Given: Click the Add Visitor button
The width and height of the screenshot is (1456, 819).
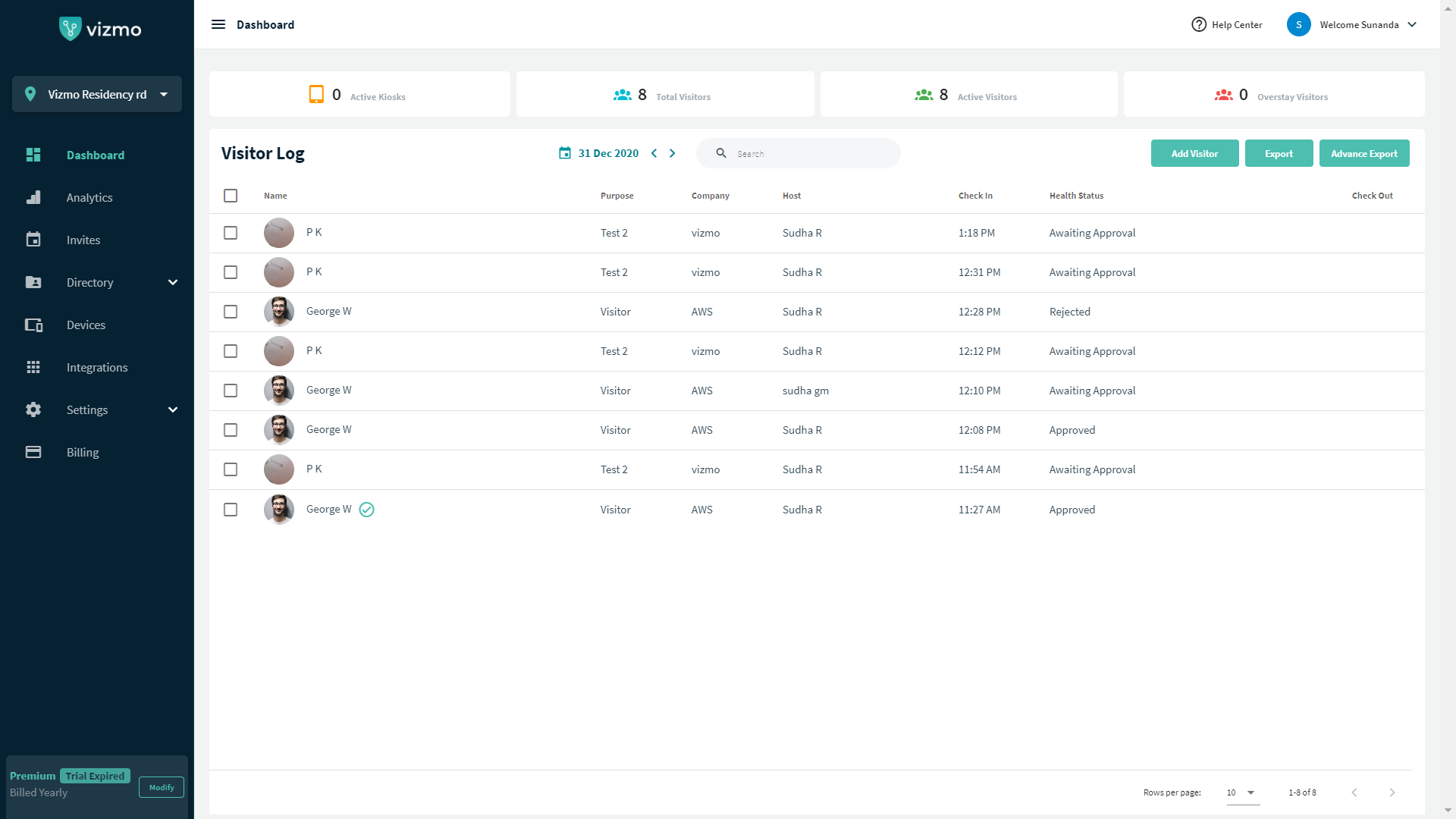Looking at the screenshot, I should [1194, 153].
